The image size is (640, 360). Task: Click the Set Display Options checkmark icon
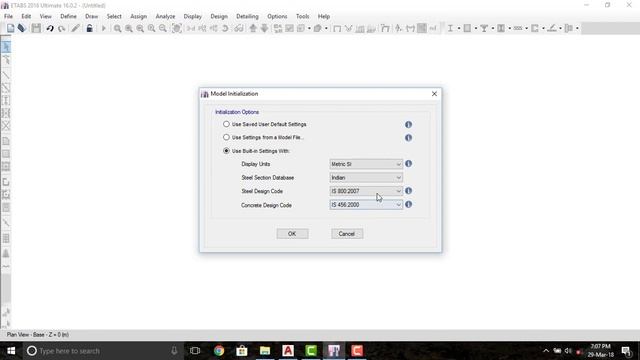point(289,28)
